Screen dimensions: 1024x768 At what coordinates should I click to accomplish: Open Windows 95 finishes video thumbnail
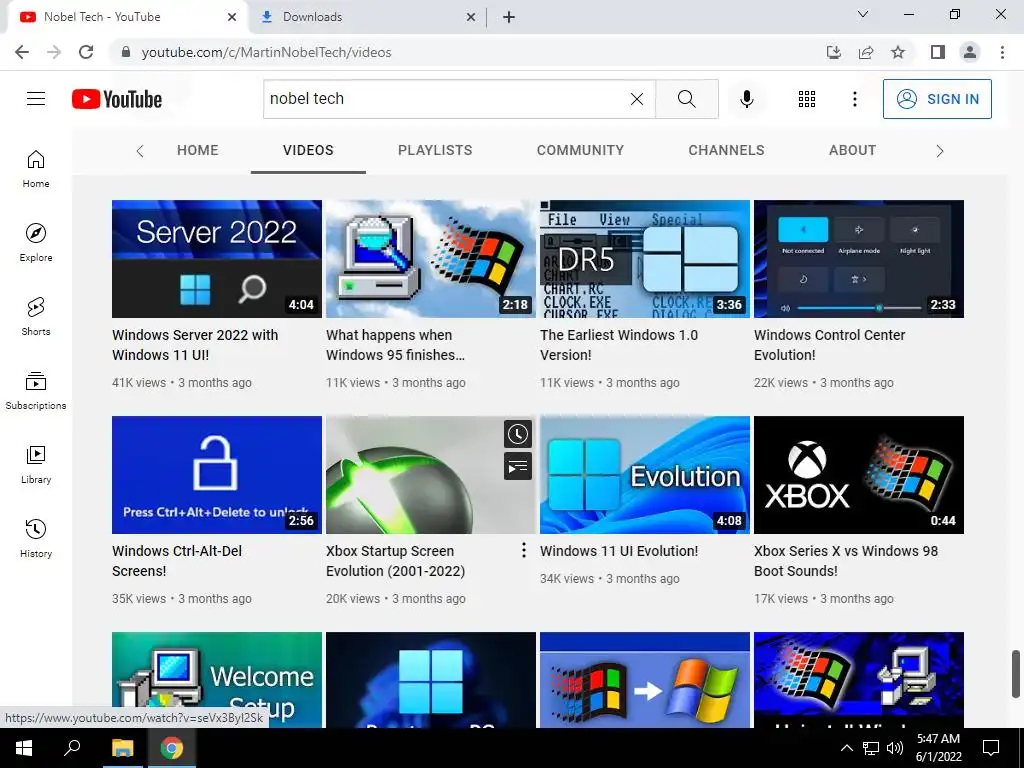pos(431,259)
